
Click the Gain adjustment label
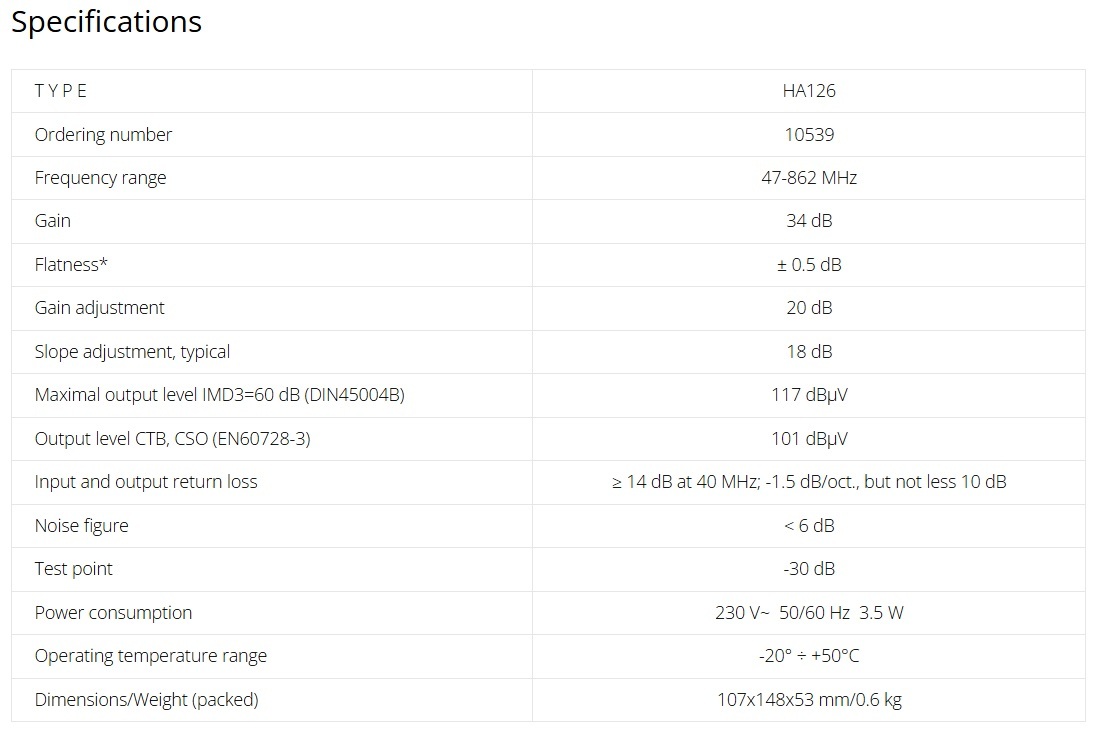click(x=99, y=308)
